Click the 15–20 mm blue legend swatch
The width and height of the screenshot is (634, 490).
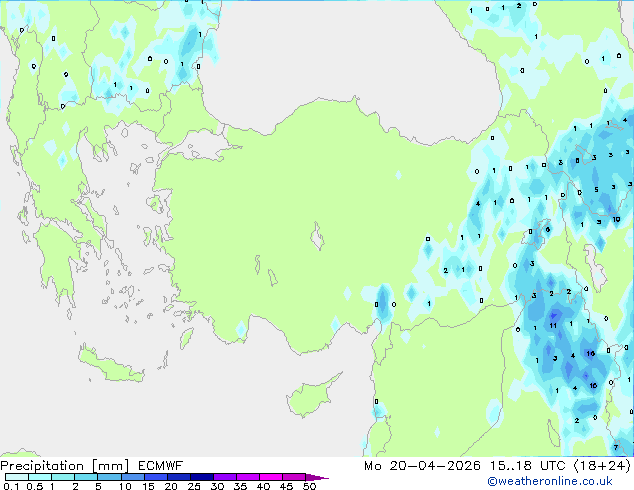coord(155,477)
